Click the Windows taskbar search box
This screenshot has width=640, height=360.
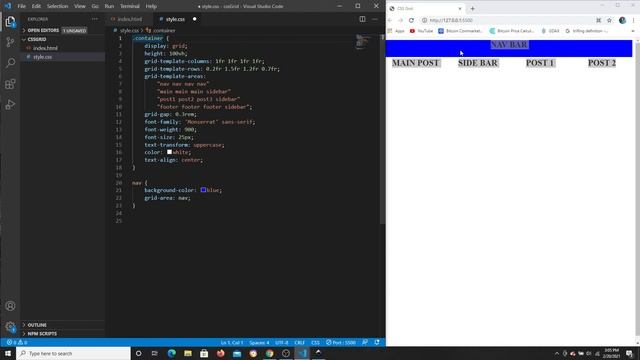73,353
